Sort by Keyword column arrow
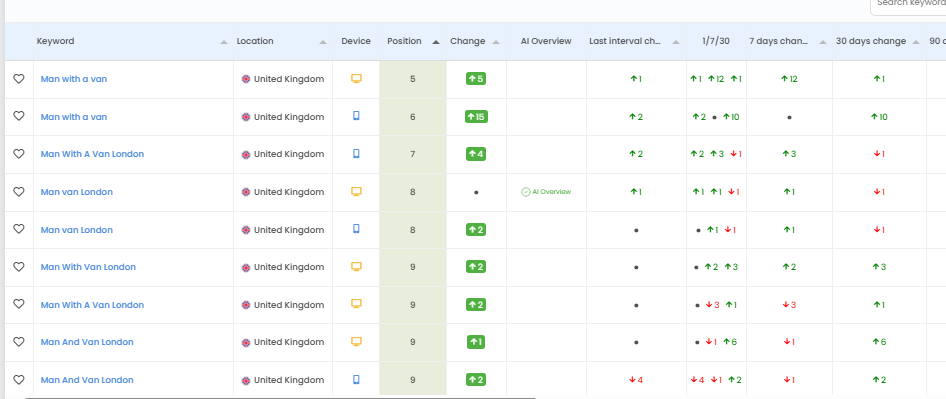This screenshot has width=946, height=399. tap(224, 42)
